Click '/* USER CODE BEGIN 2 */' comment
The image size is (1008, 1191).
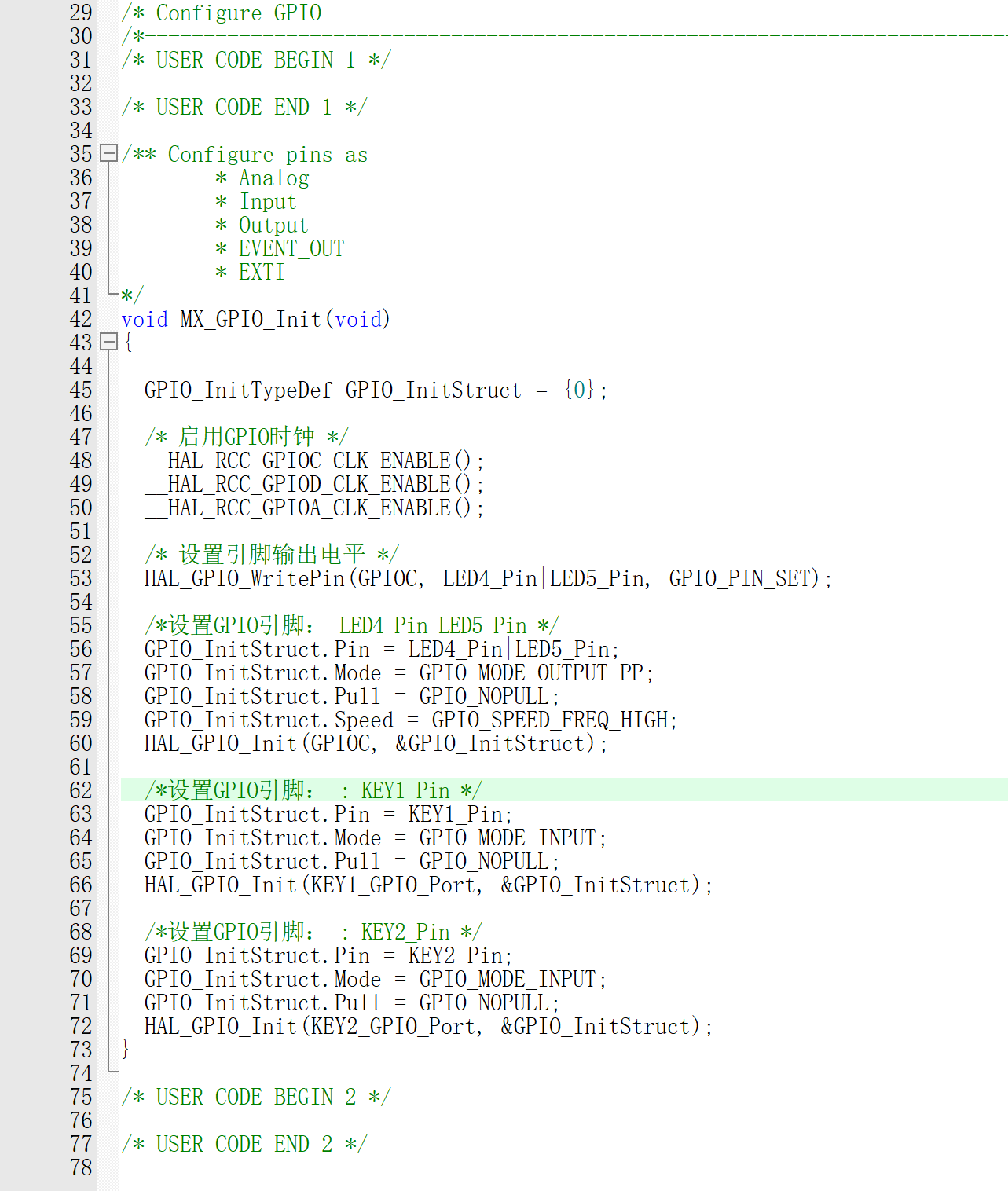click(256, 1097)
